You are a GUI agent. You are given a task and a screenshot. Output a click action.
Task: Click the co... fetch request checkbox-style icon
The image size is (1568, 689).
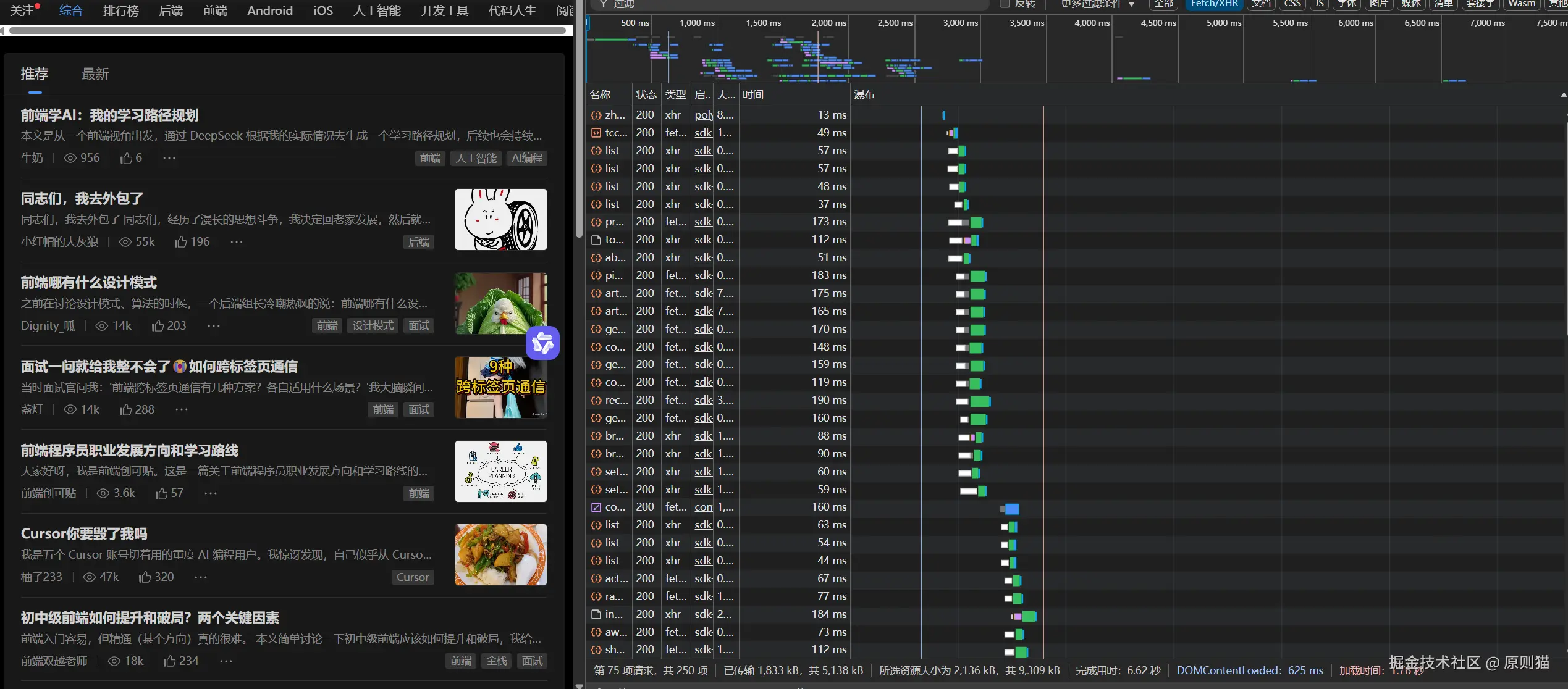coord(596,507)
